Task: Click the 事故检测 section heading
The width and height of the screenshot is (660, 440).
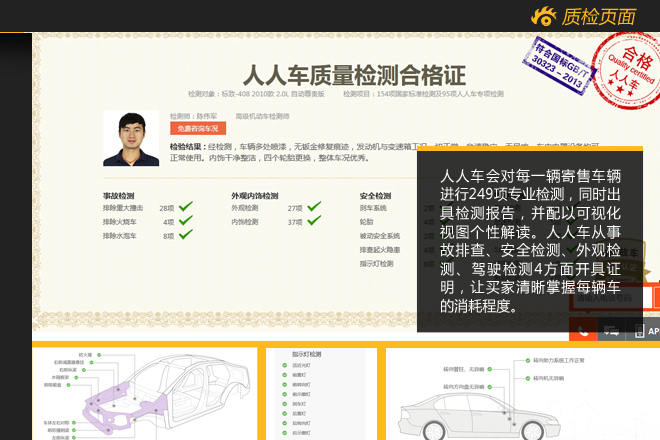Action: (118, 196)
